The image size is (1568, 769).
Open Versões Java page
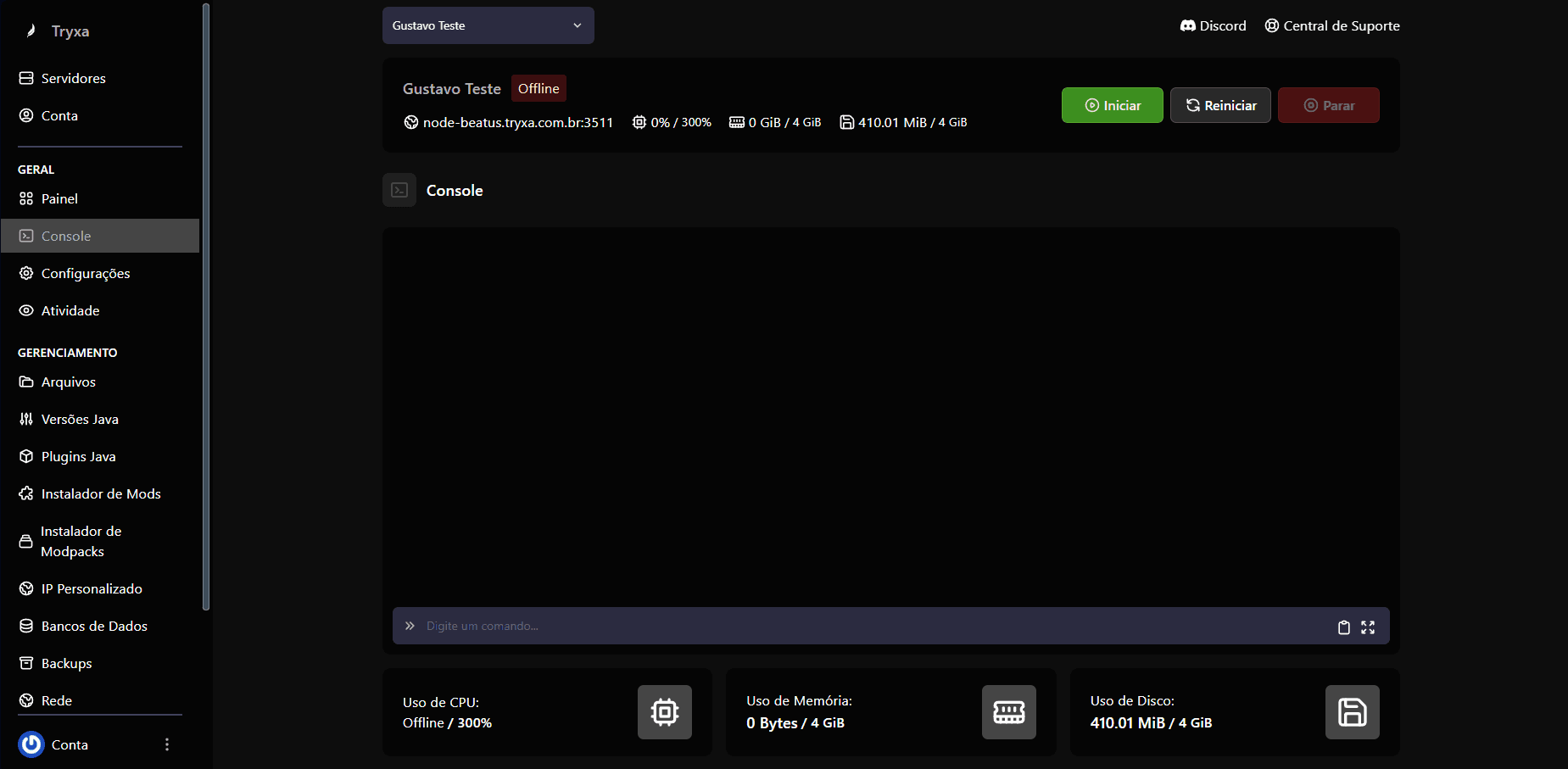(80, 419)
